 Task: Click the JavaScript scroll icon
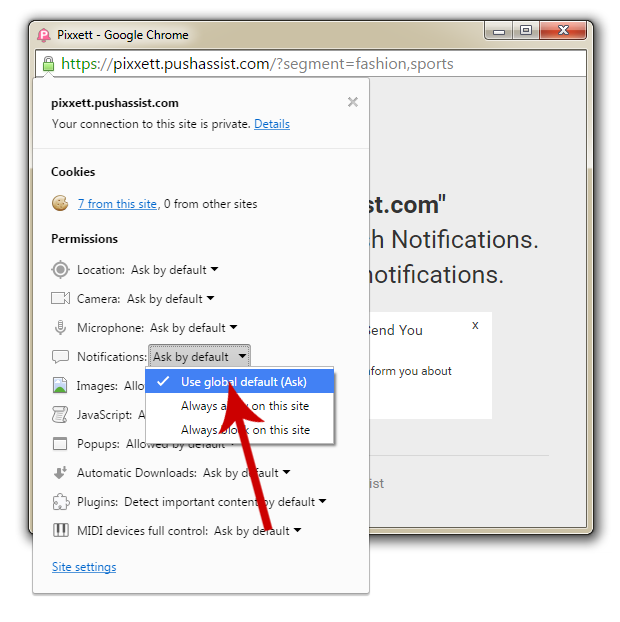(60, 415)
